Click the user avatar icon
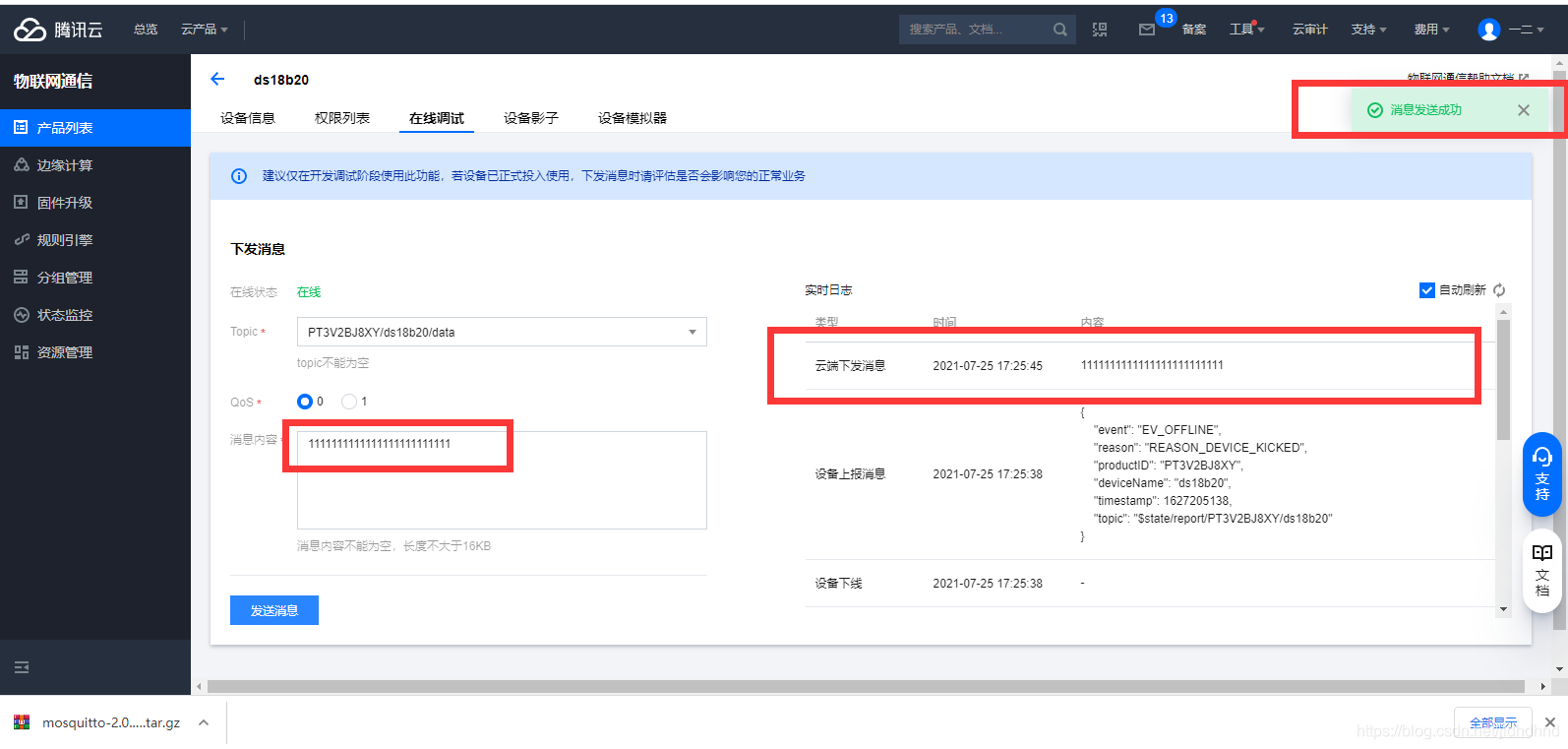 pos(1489,30)
